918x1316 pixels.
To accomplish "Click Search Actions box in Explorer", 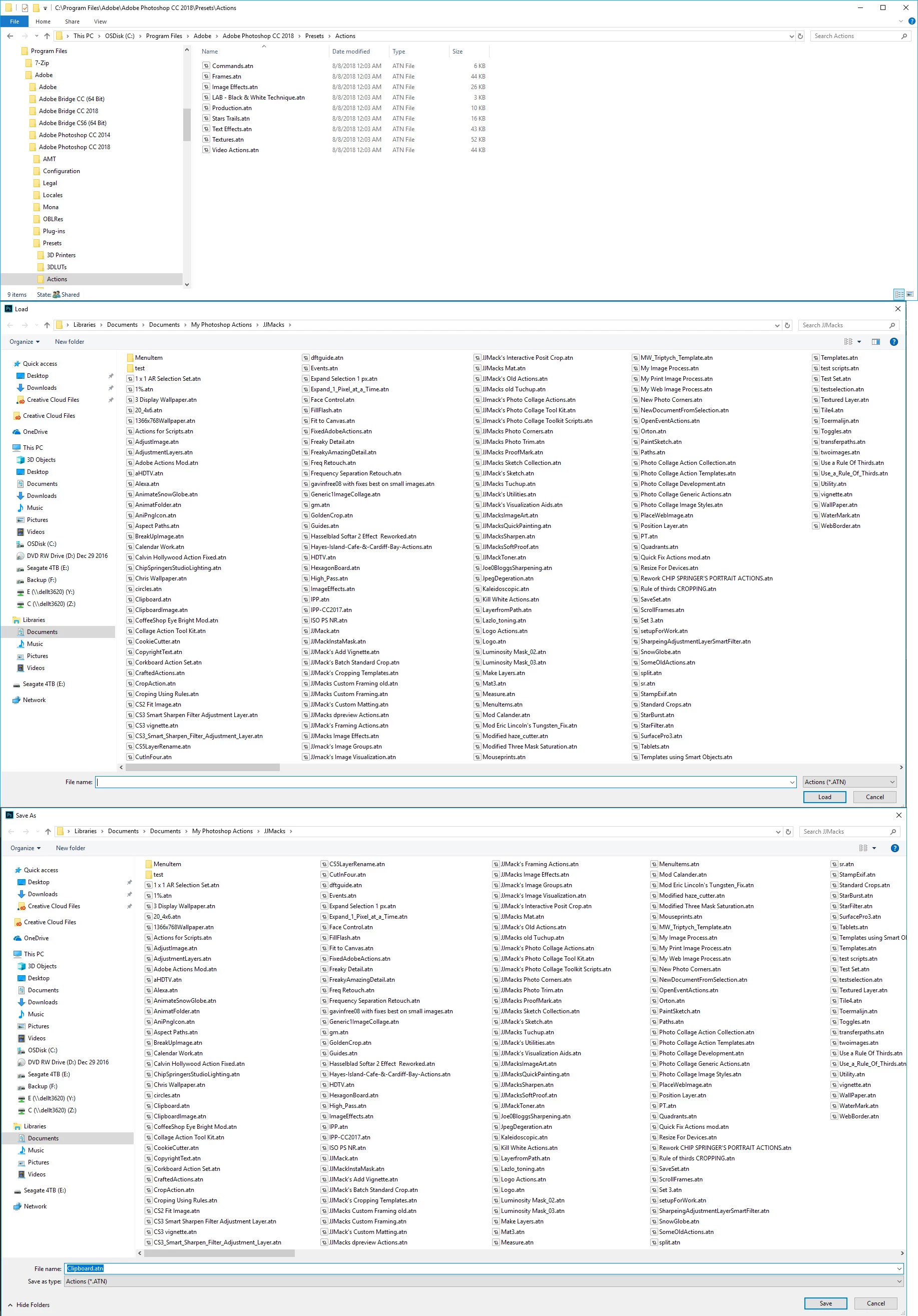I will coord(860,36).
